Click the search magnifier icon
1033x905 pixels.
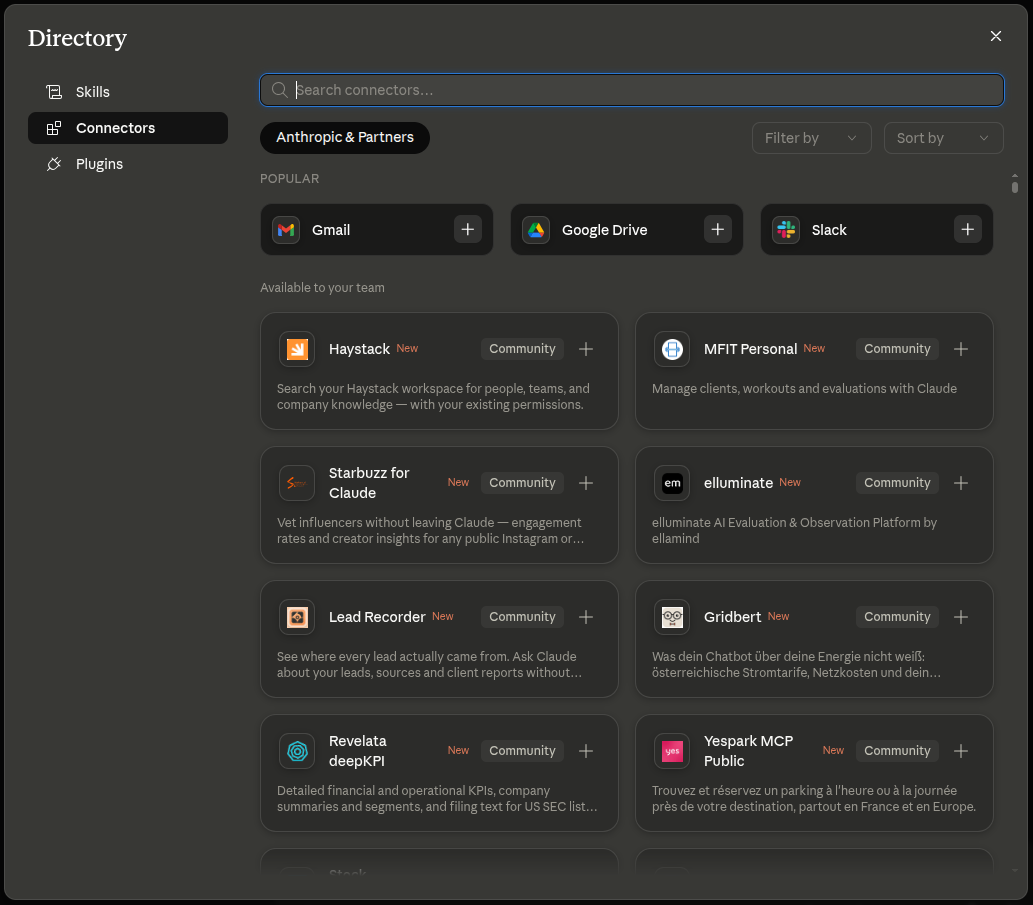pos(279,90)
